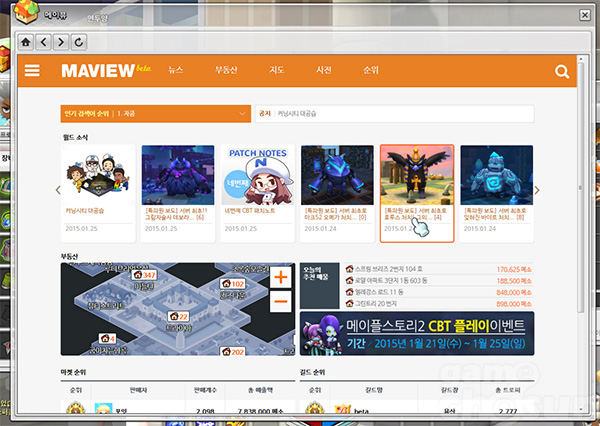Open the hamburger menu in the MAVIEW header

point(33,71)
